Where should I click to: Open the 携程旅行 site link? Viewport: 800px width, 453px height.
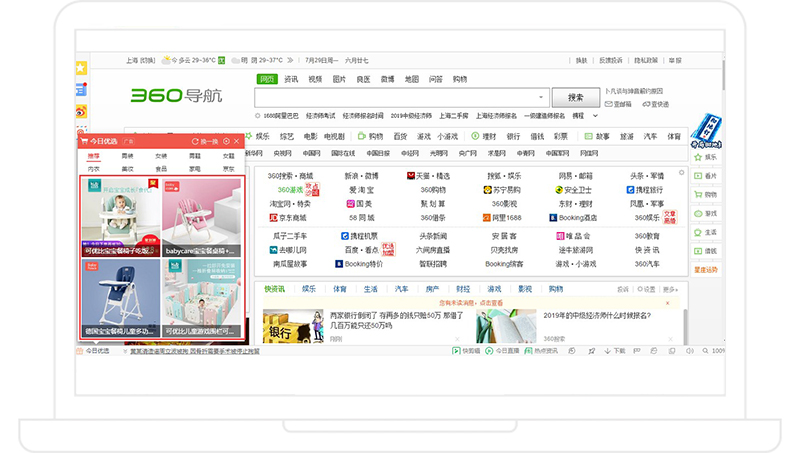point(645,190)
